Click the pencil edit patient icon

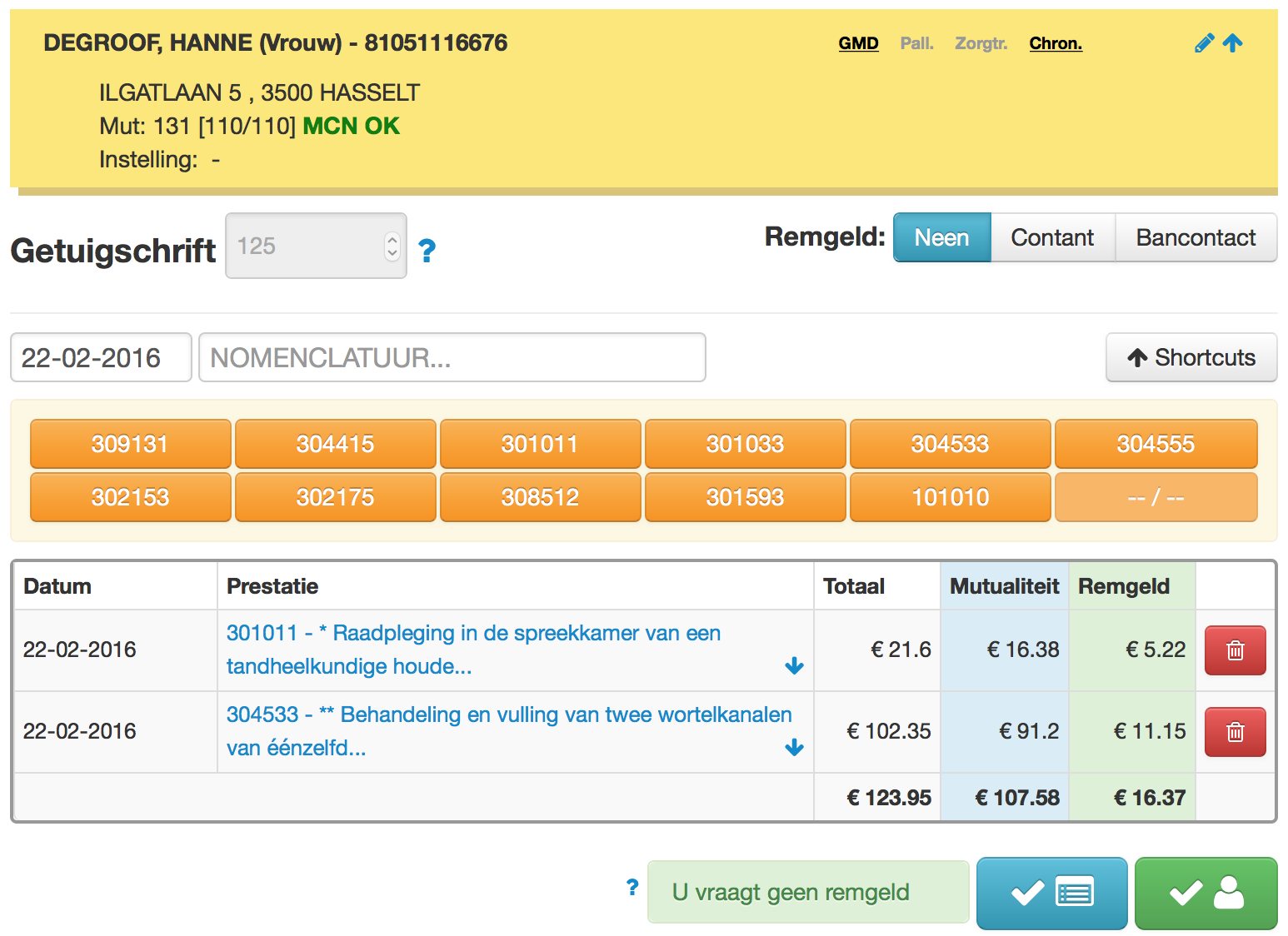(1204, 43)
